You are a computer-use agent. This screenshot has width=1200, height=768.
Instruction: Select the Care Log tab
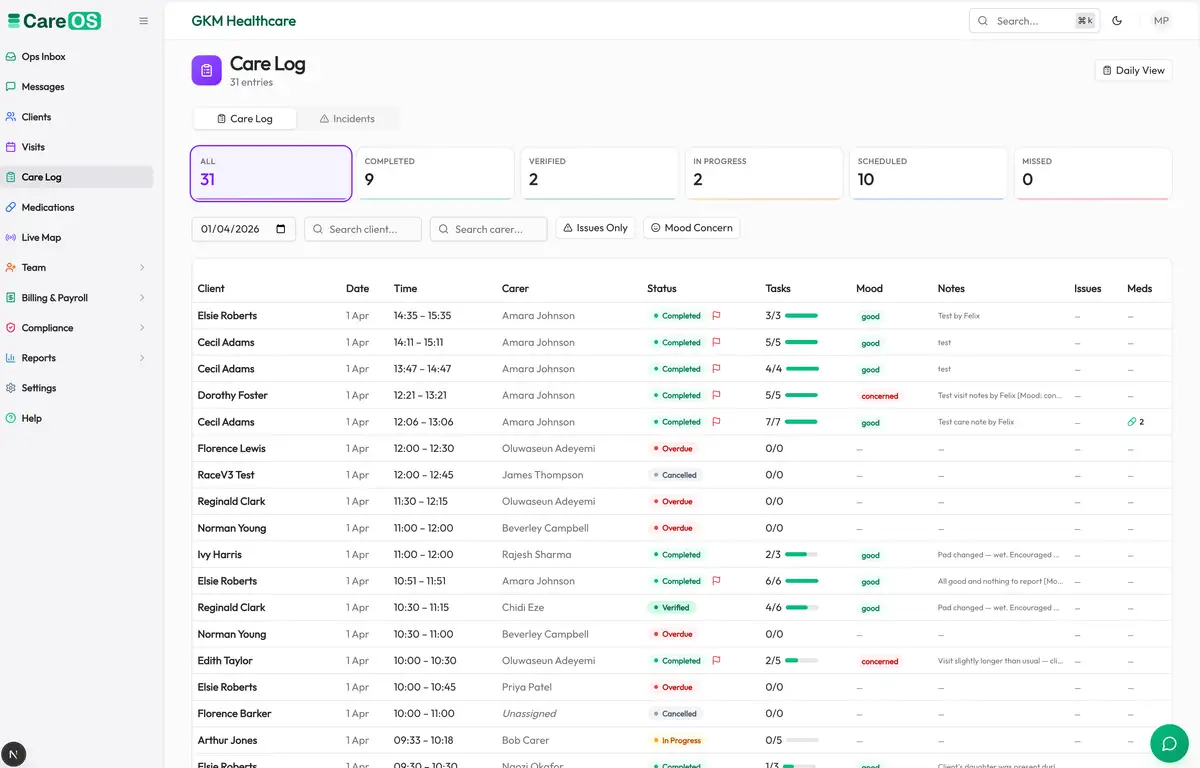pyautogui.click(x=245, y=119)
